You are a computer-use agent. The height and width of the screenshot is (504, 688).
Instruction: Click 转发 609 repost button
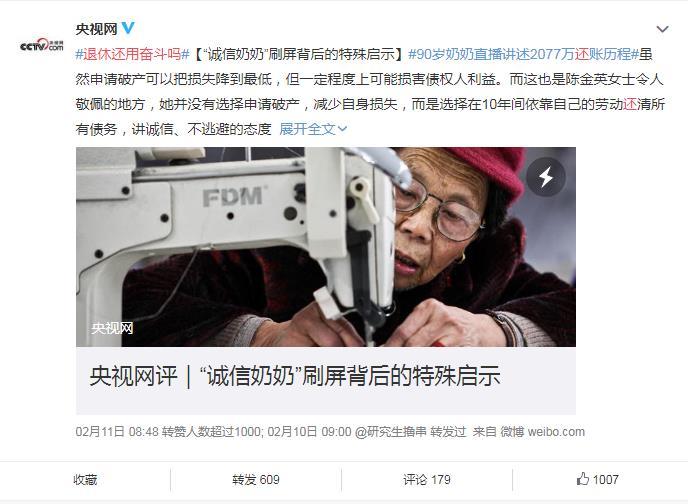point(256,479)
